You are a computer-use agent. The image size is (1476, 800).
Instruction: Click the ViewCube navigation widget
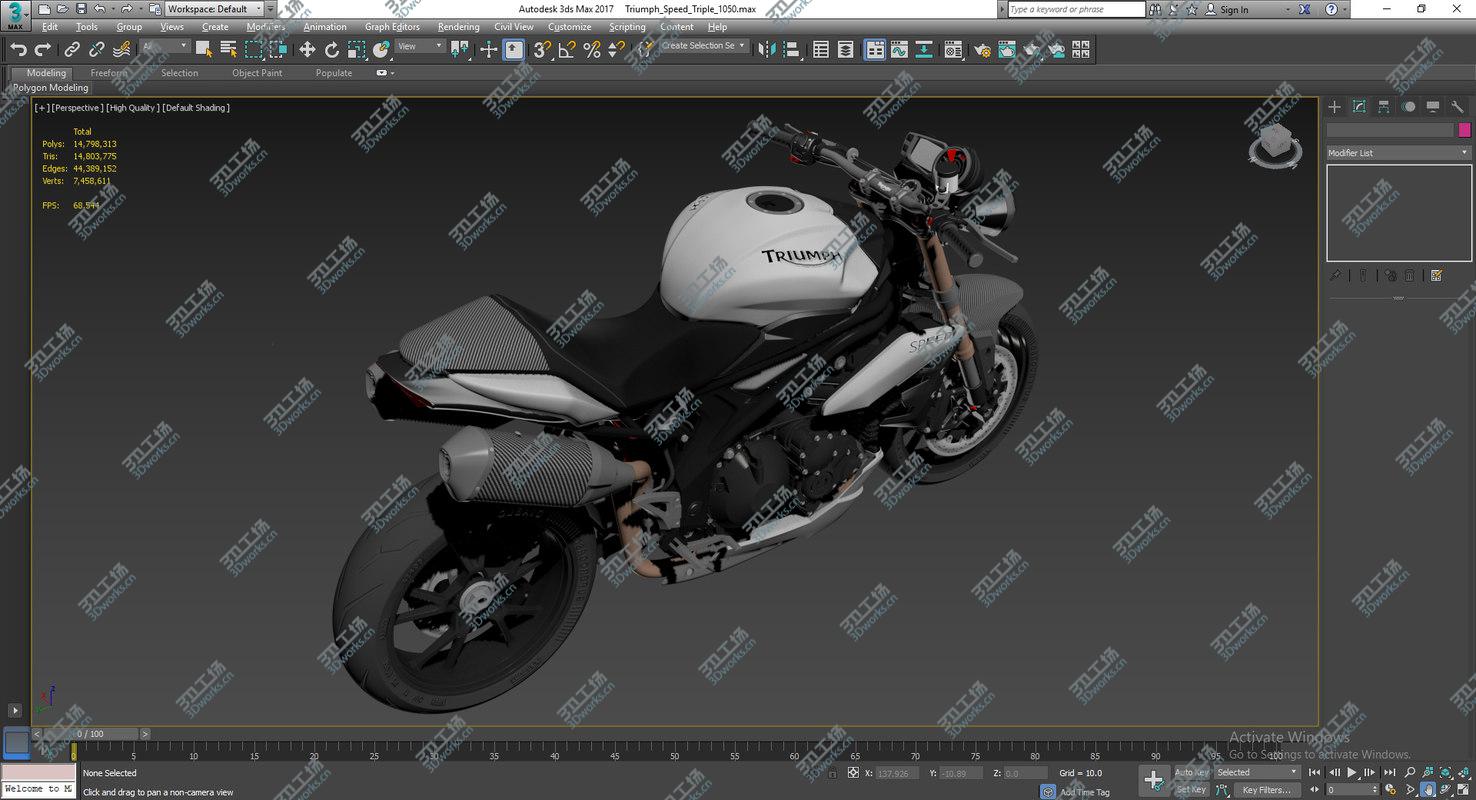click(1275, 146)
